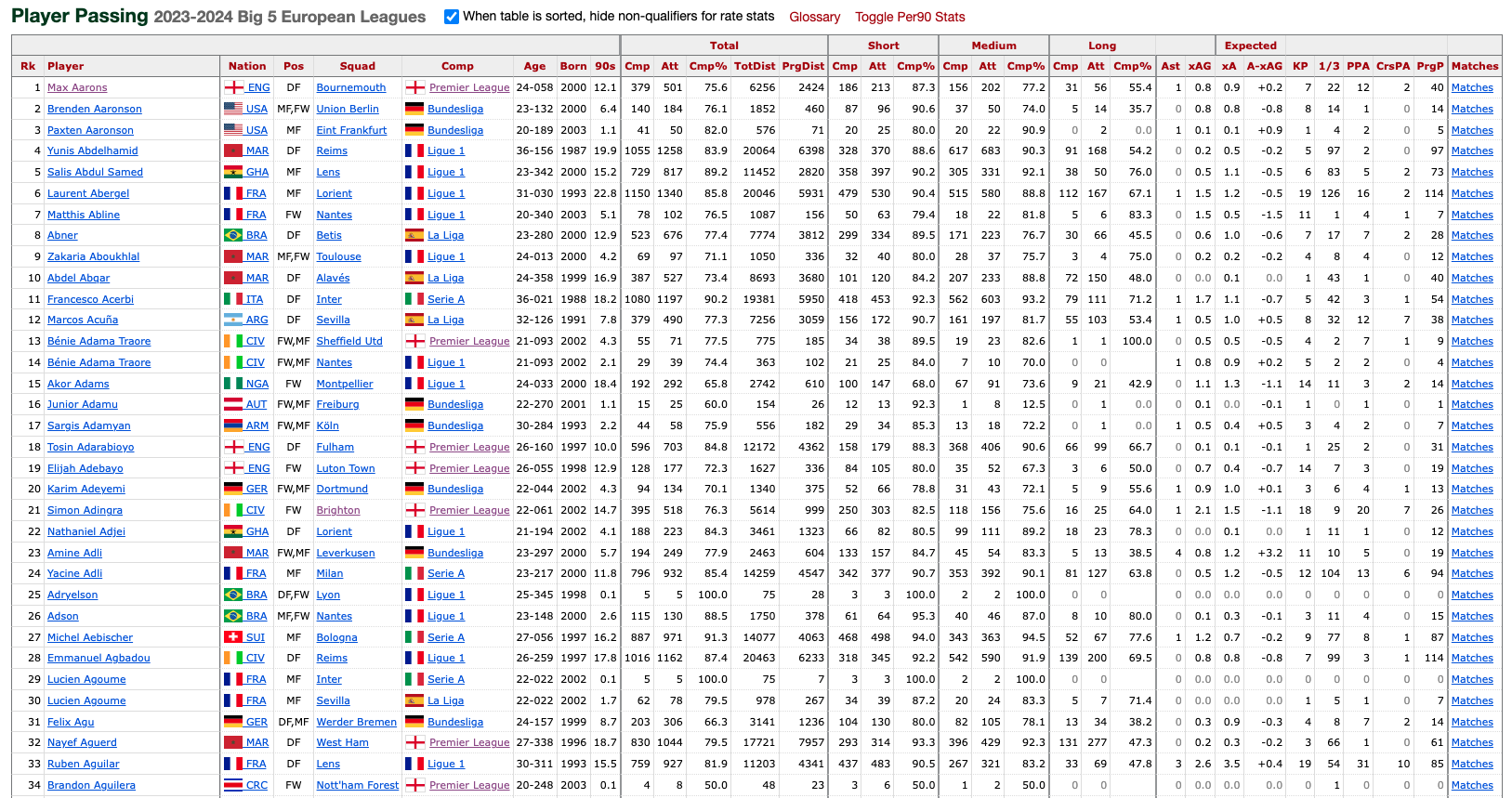Click Switzerland flag in Michel Aebischer row

point(233,637)
